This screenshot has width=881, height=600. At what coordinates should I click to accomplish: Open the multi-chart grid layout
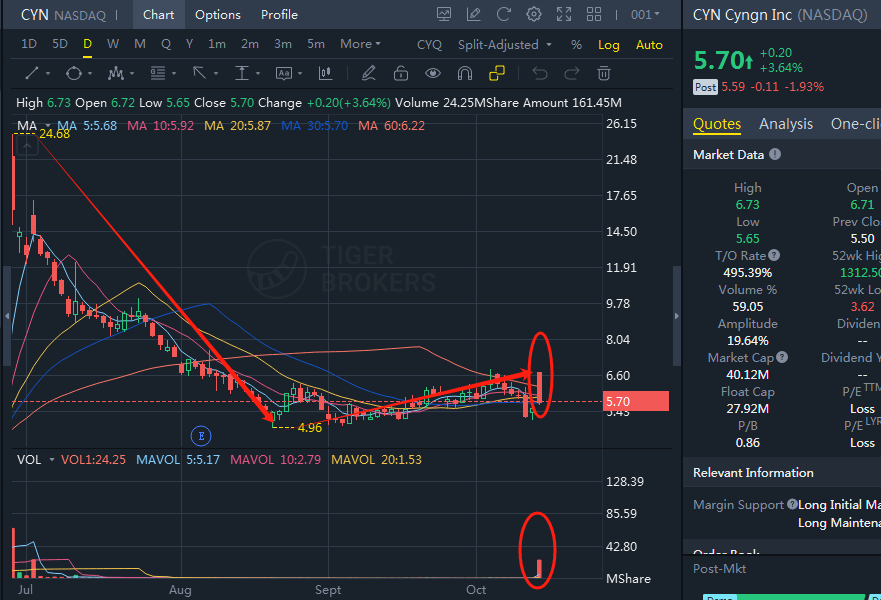pos(594,15)
